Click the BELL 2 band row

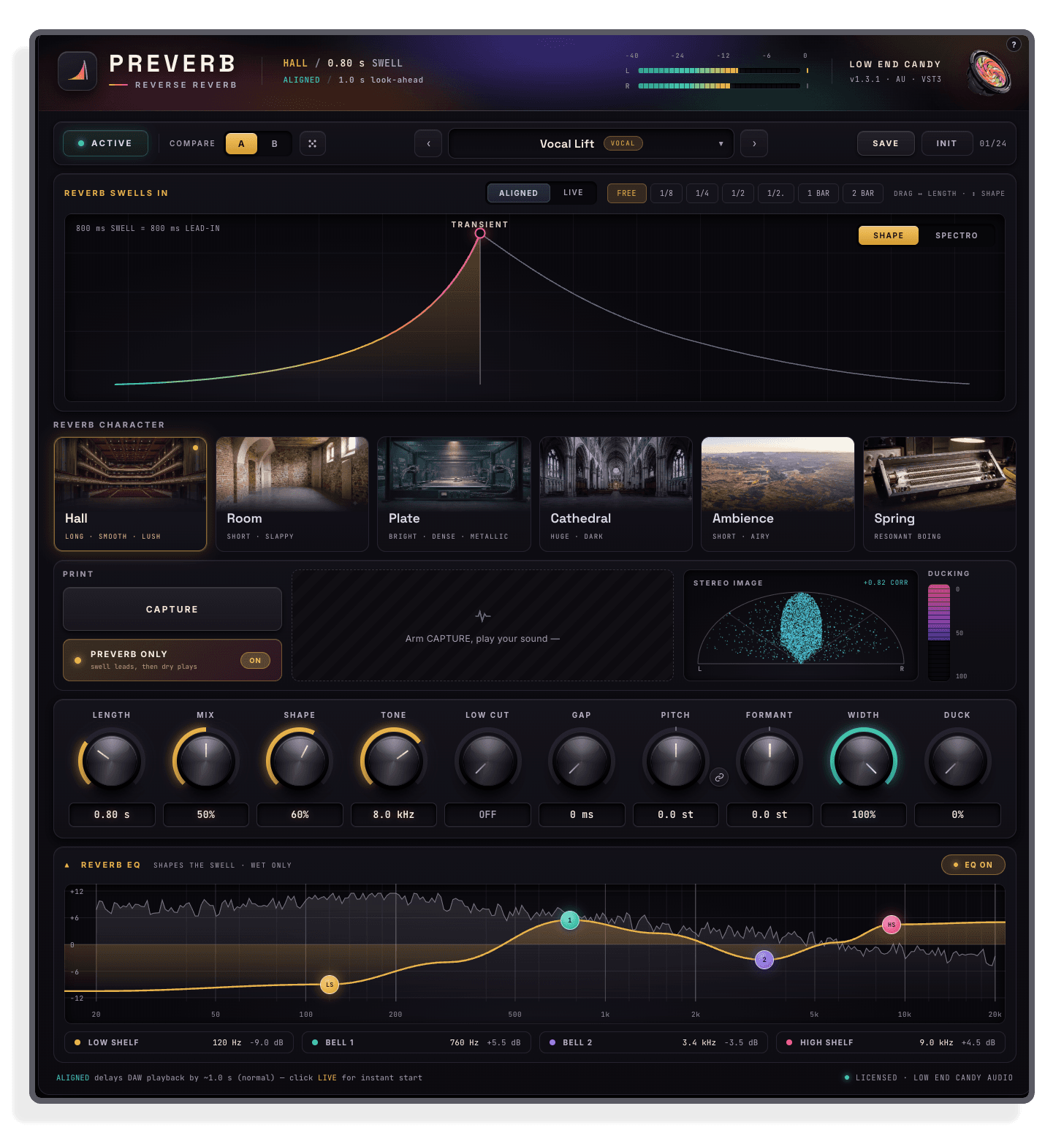click(x=654, y=1042)
